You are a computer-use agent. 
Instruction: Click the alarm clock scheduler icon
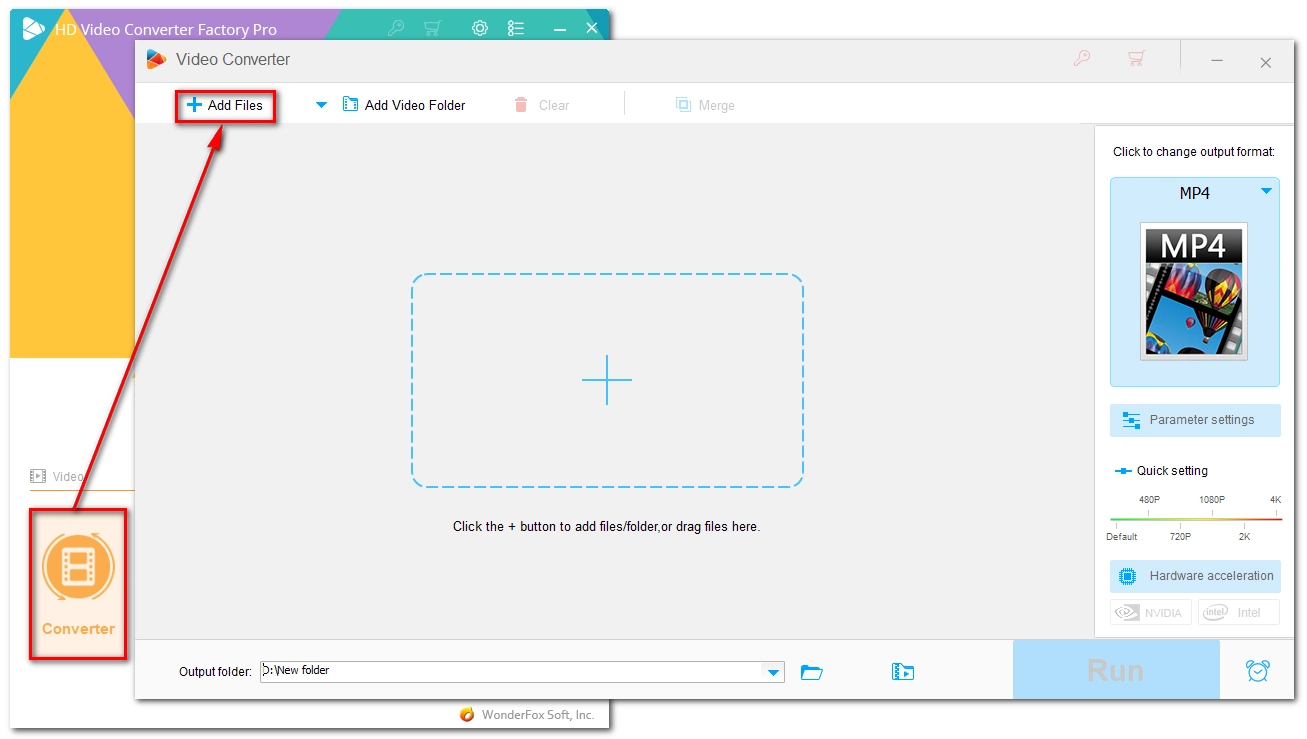[1258, 671]
